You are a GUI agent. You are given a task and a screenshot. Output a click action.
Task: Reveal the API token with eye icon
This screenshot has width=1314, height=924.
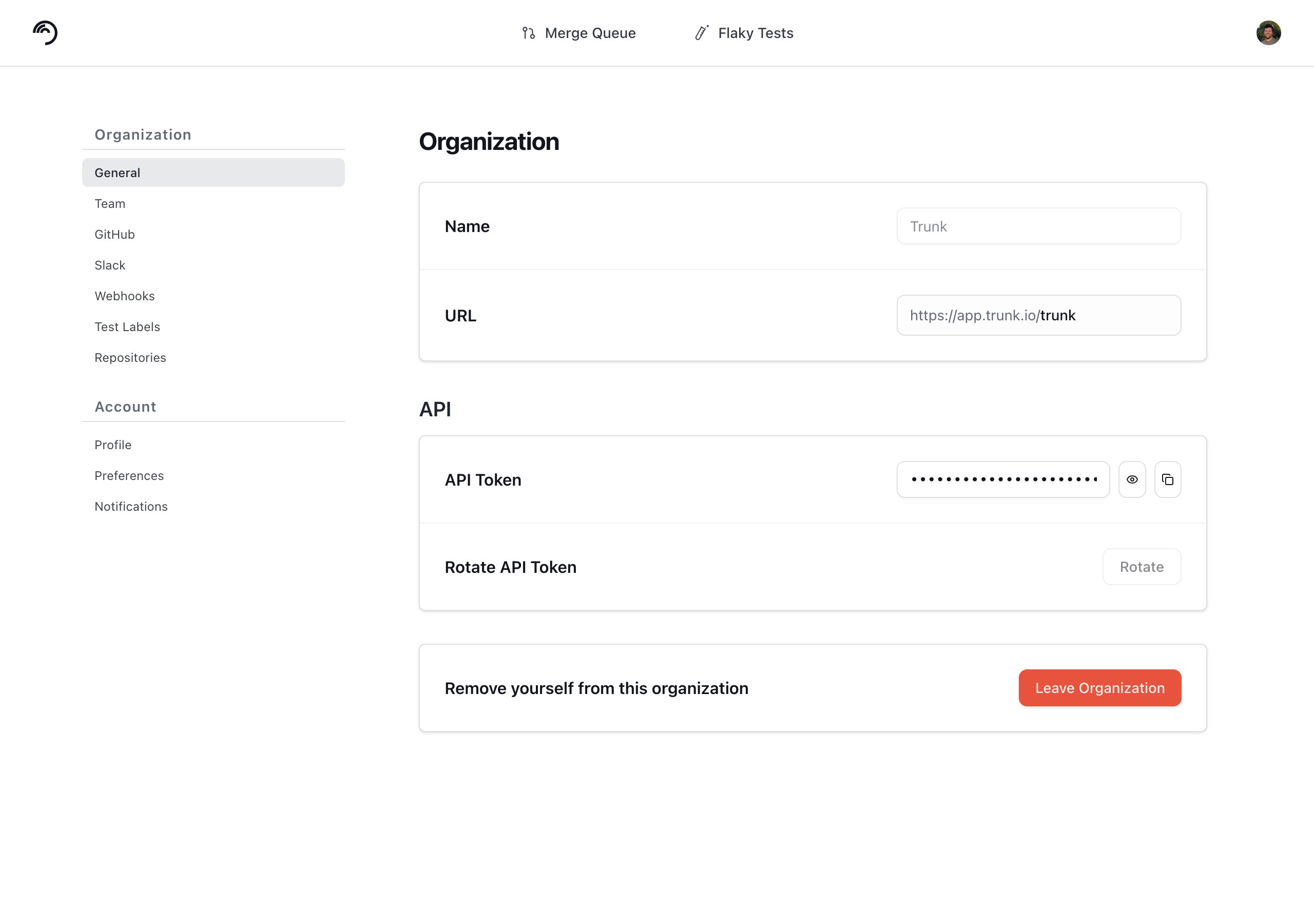[1132, 480]
